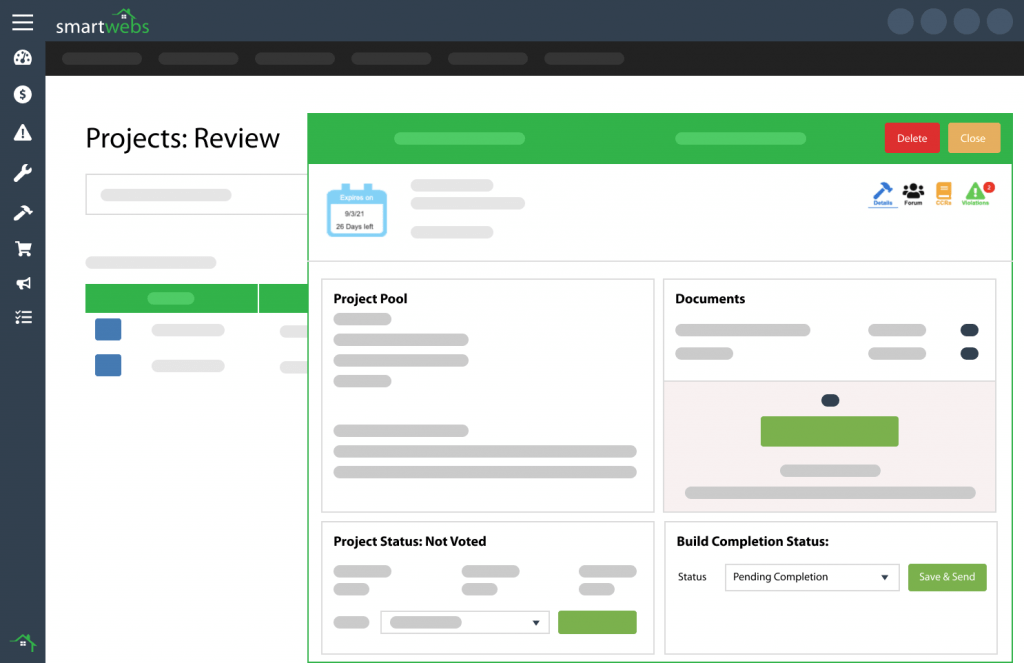Open the hamburger menu
1024x663 pixels.
[22, 22]
